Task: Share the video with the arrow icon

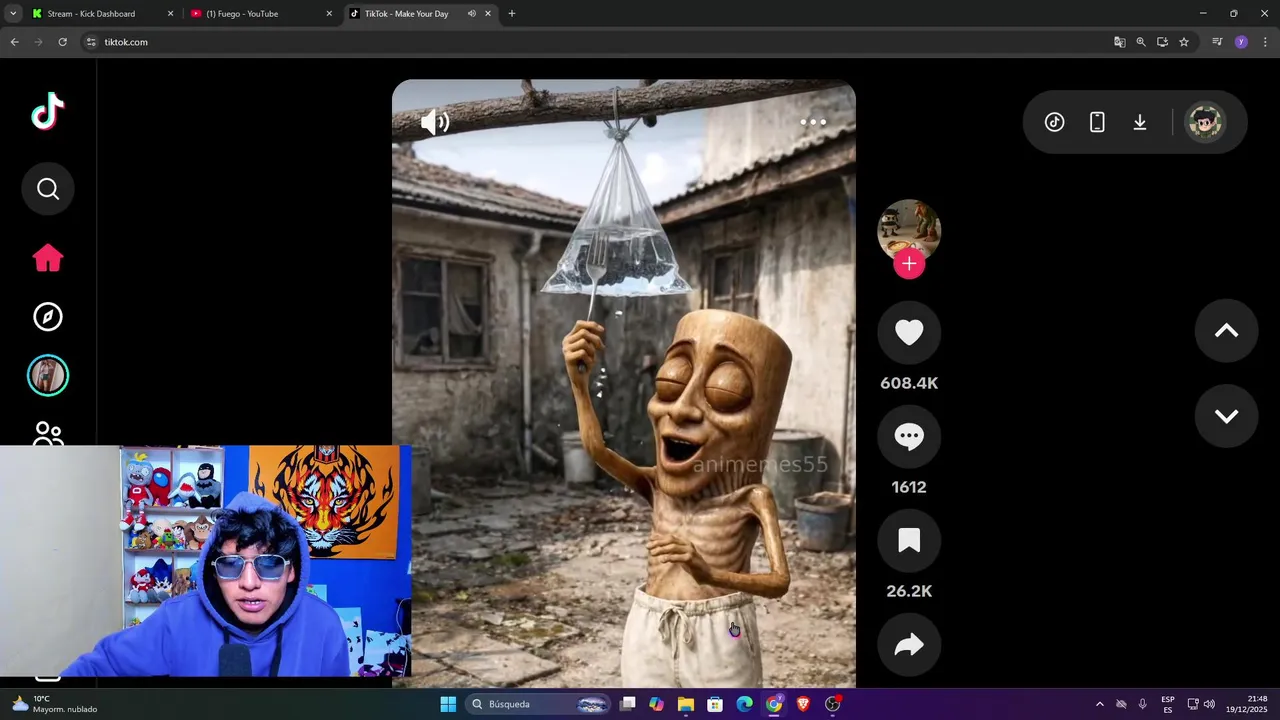Action: [909, 644]
